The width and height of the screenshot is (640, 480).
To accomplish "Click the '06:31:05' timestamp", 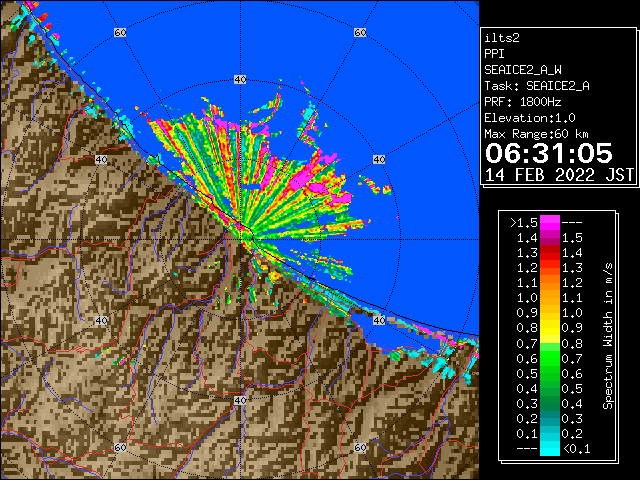I will click(x=549, y=153).
